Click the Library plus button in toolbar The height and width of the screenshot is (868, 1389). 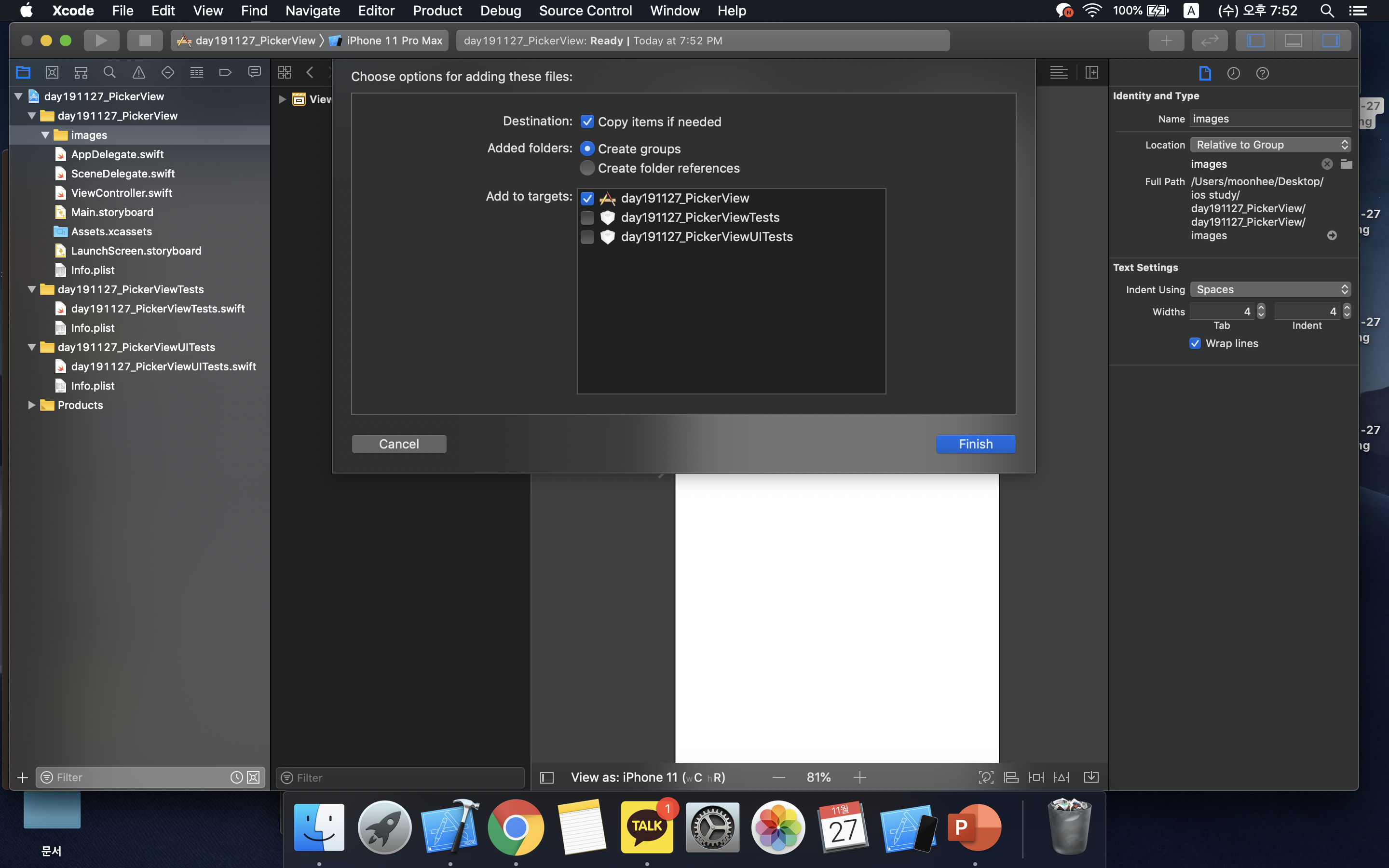coord(1166,40)
